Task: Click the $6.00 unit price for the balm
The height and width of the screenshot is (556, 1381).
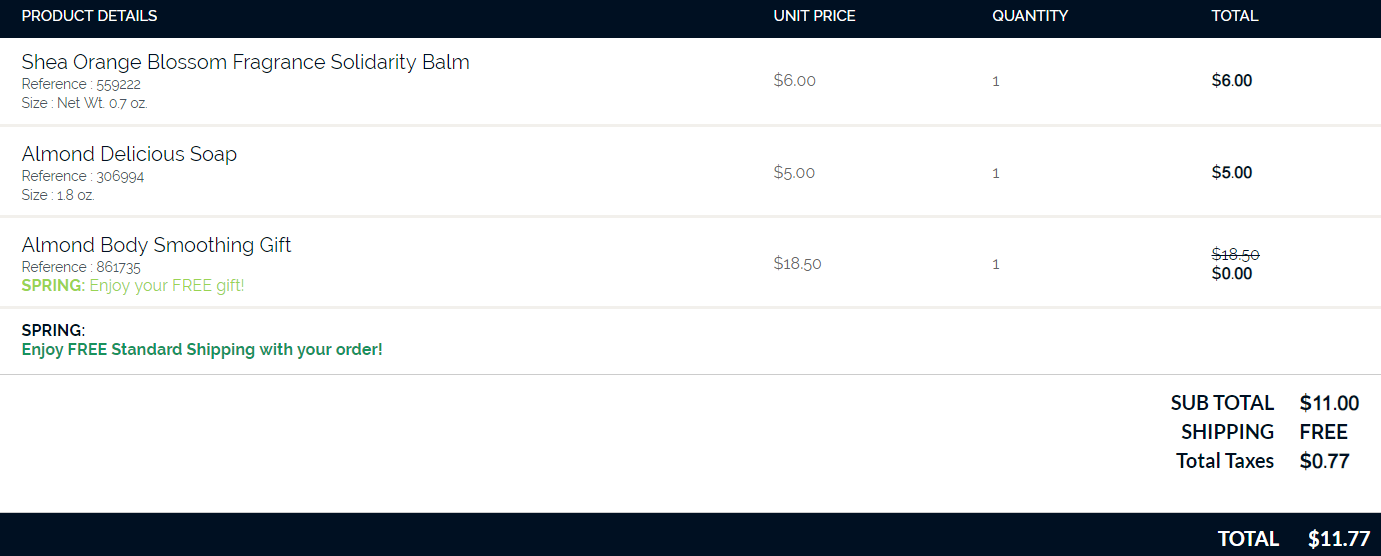Action: (x=794, y=81)
